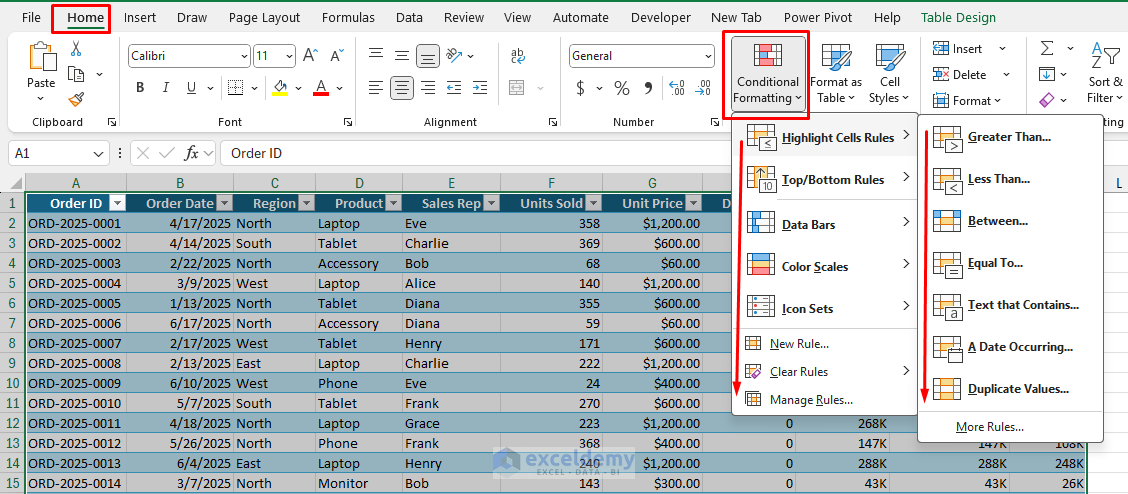This screenshot has height=494, width=1128.
Task: Align text left in Alignment group
Action: (x=376, y=88)
